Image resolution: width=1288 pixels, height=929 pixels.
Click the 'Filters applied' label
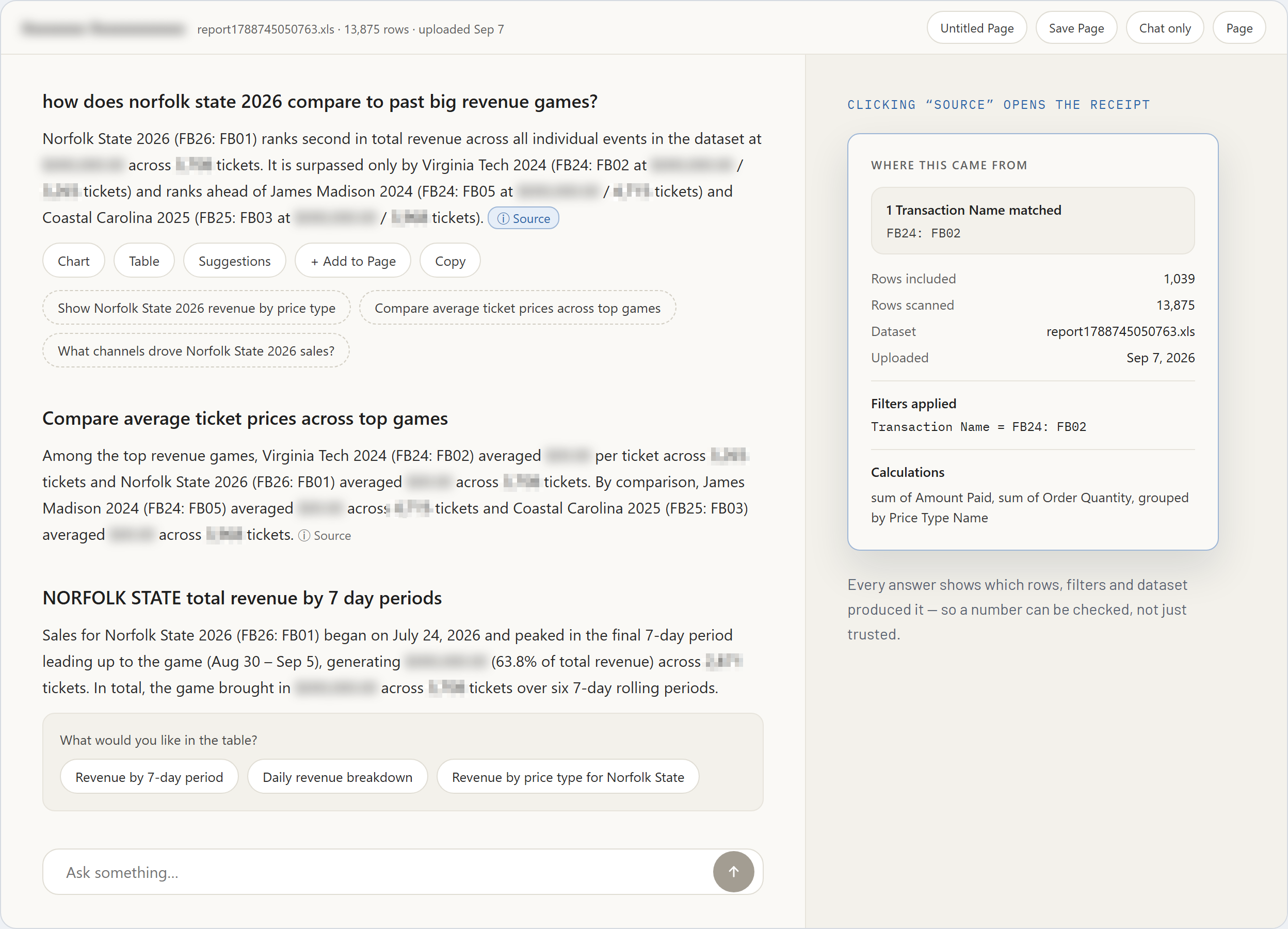coord(914,403)
